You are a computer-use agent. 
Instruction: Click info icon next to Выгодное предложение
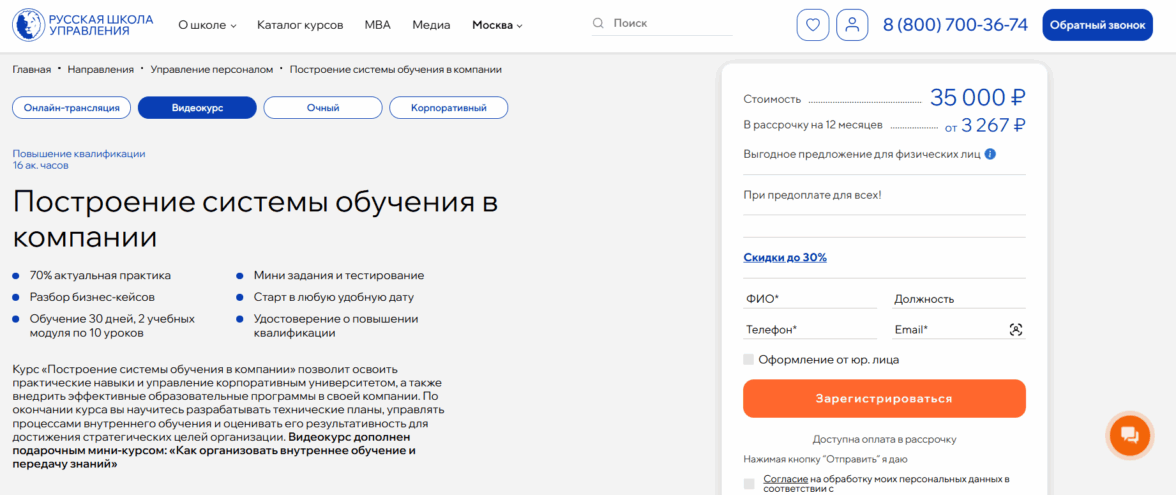[990, 154]
